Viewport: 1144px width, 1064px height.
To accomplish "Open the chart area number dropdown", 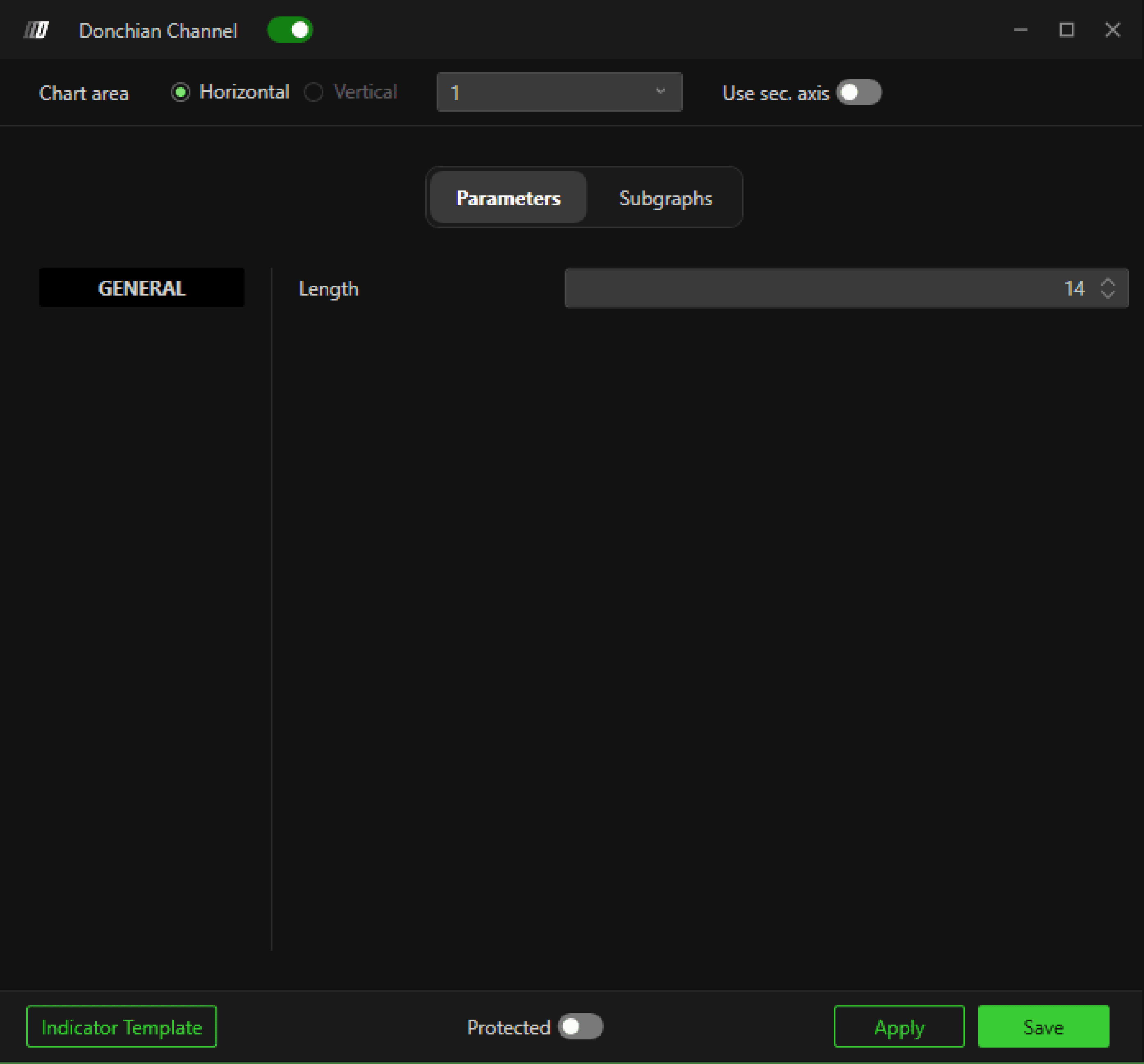I will tap(559, 92).
